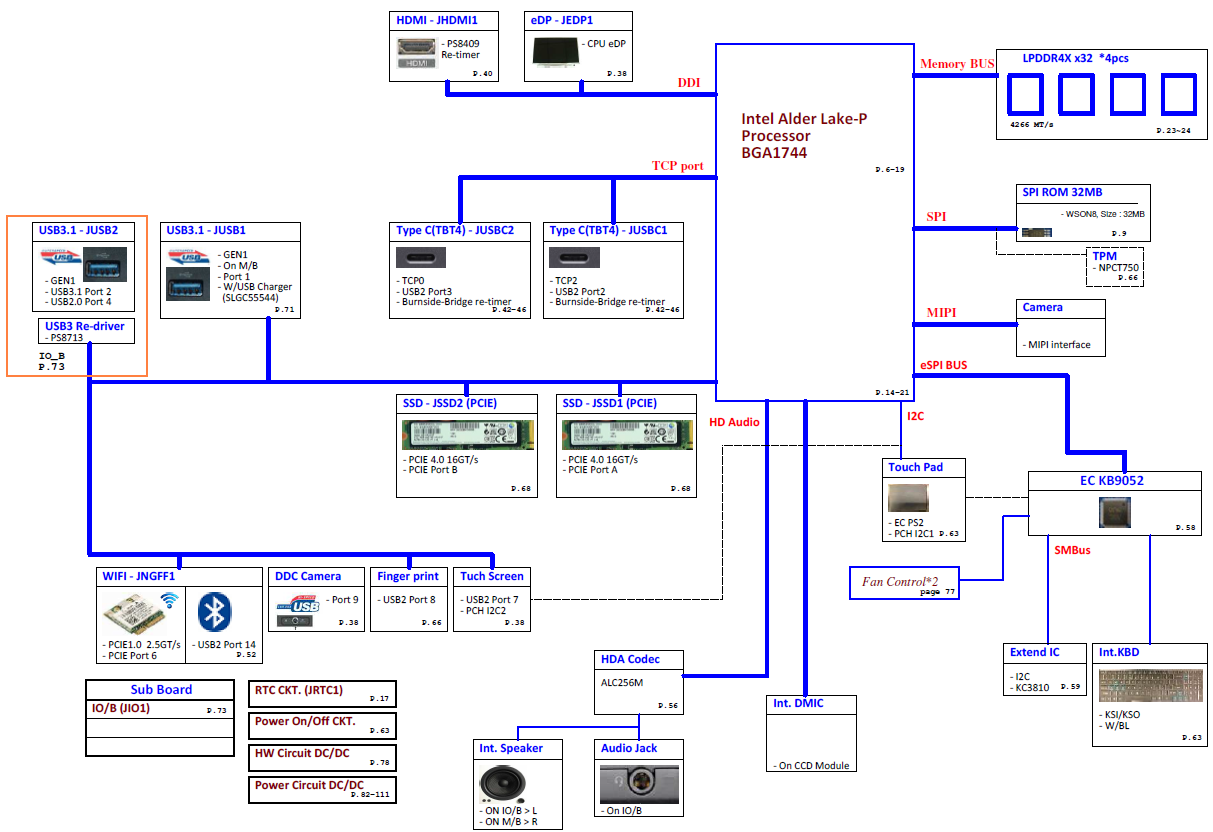1213x832 pixels.
Task: Select the LPDDR4X x32 *4pcs title
Action: [x=1075, y=58]
